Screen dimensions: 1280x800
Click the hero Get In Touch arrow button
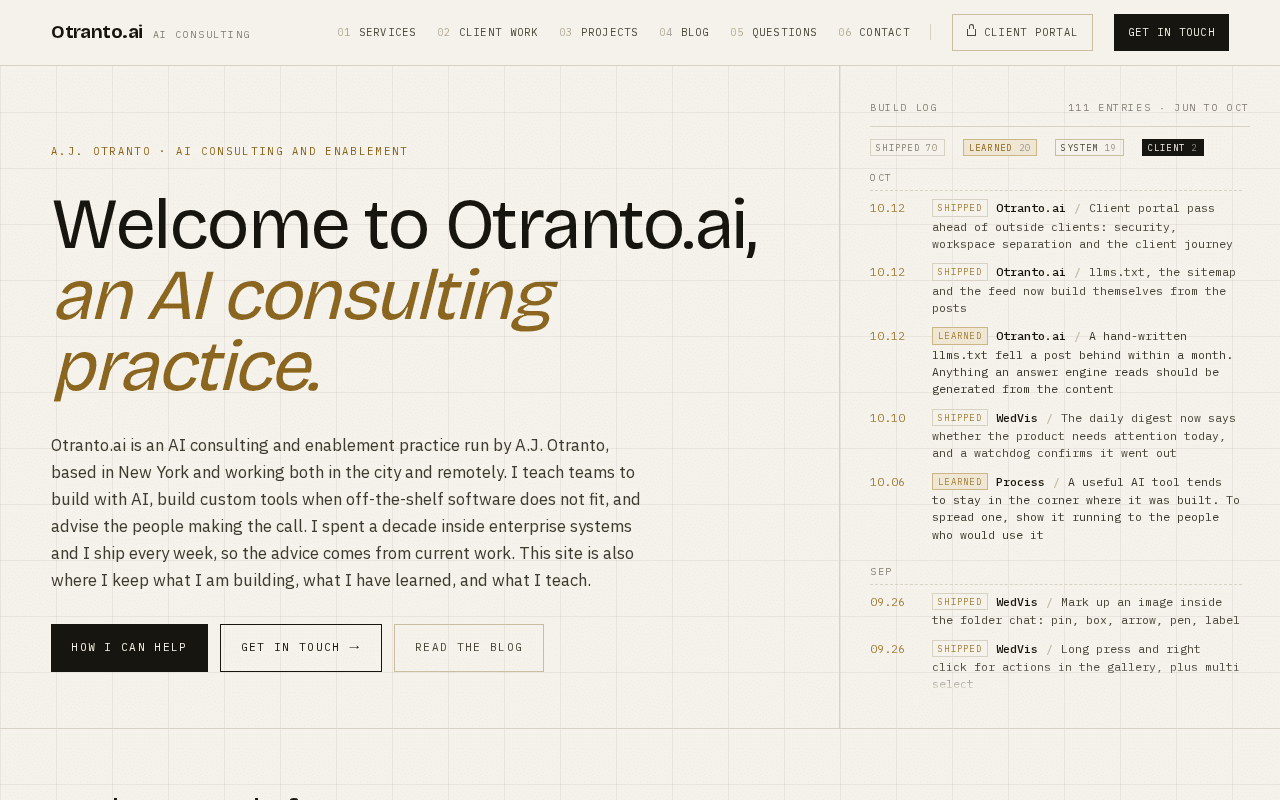pos(301,648)
